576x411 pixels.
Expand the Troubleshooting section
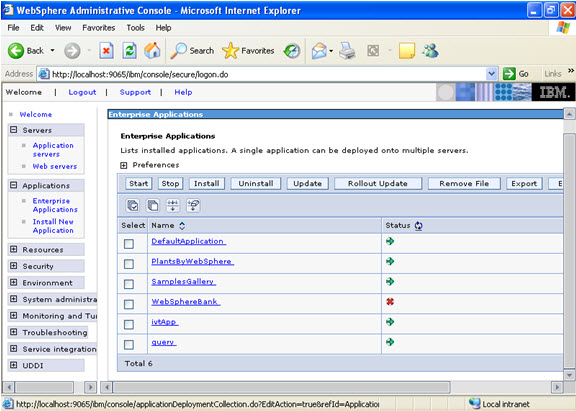14,332
